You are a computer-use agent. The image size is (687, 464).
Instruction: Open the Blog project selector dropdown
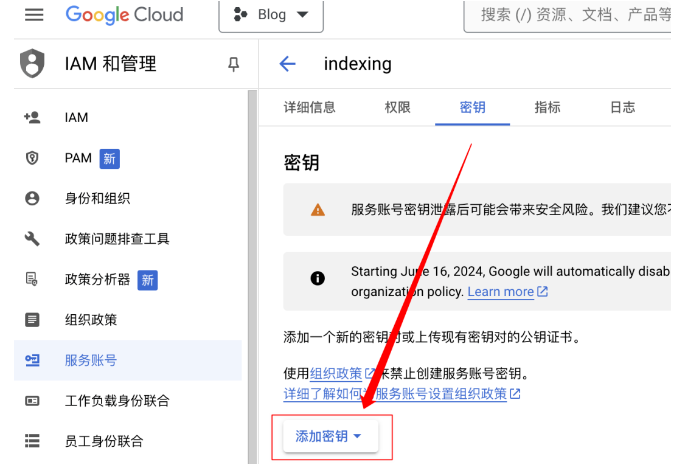point(270,15)
